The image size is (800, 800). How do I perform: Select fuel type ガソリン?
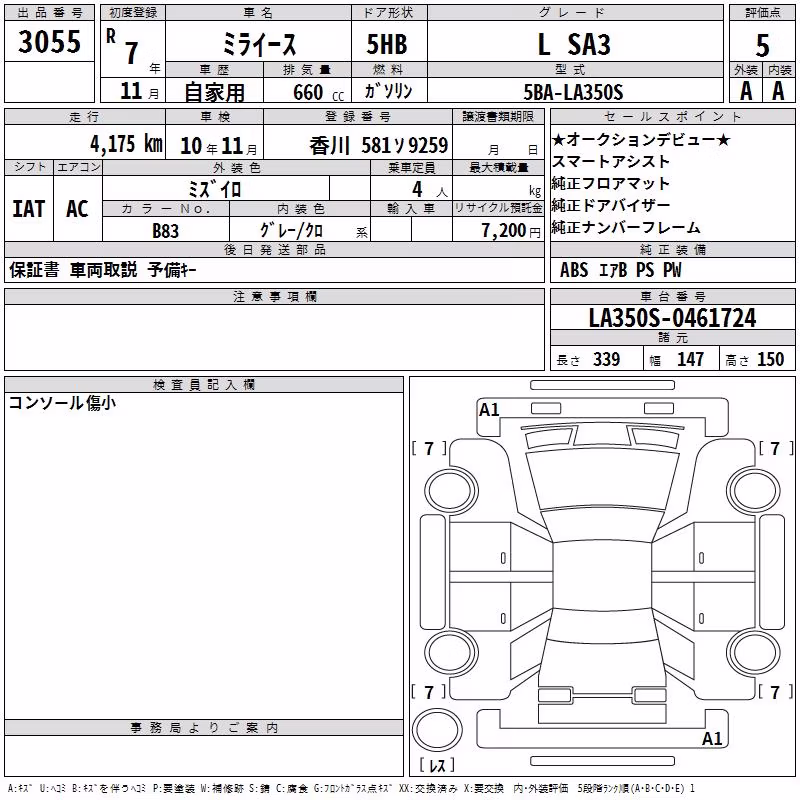tap(389, 91)
